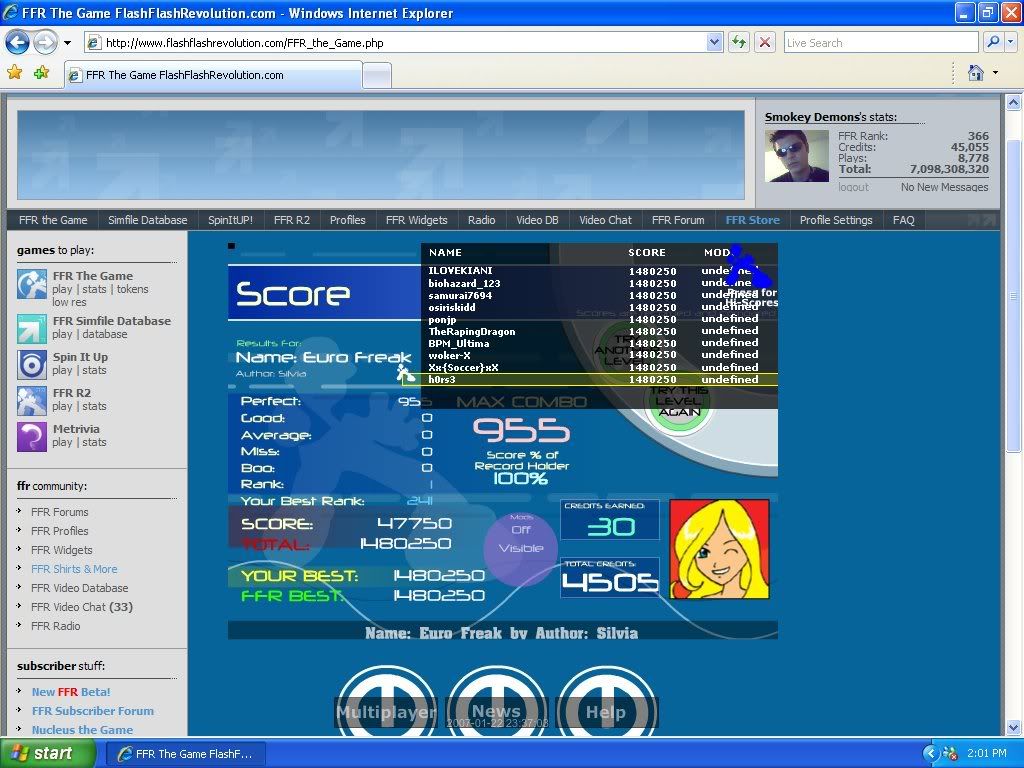Click the FFR The Game sidebar icon
The image size is (1024, 768).
click(32, 285)
